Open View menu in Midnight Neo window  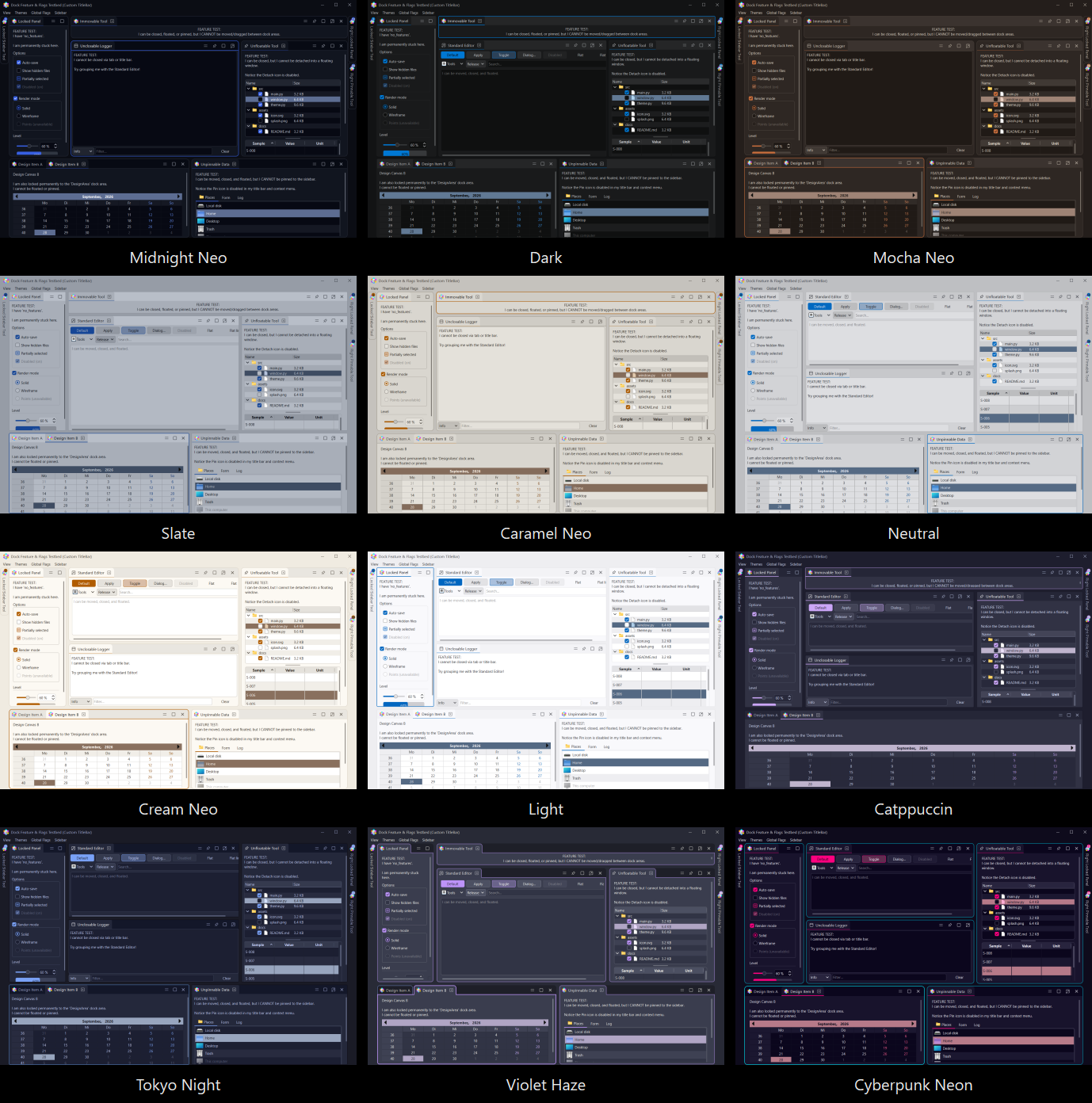(x=6, y=13)
